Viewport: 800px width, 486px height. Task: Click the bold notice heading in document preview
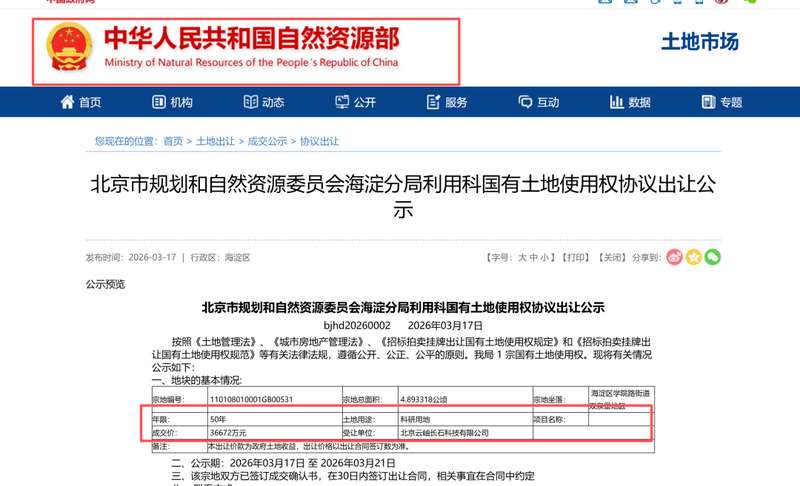coord(403,308)
